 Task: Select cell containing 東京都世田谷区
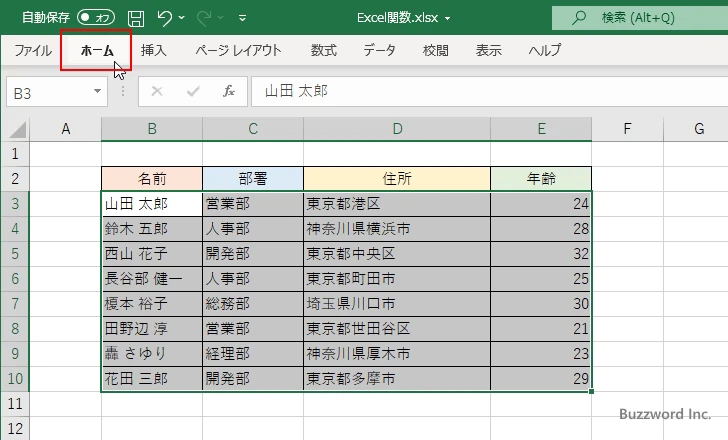pos(397,329)
